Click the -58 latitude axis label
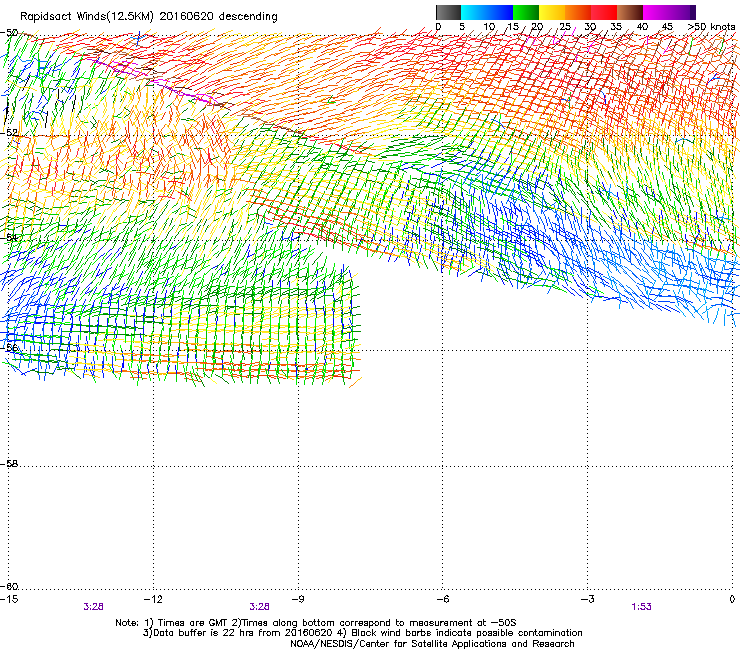Screen dimensions: 740x650 [x=9, y=464]
